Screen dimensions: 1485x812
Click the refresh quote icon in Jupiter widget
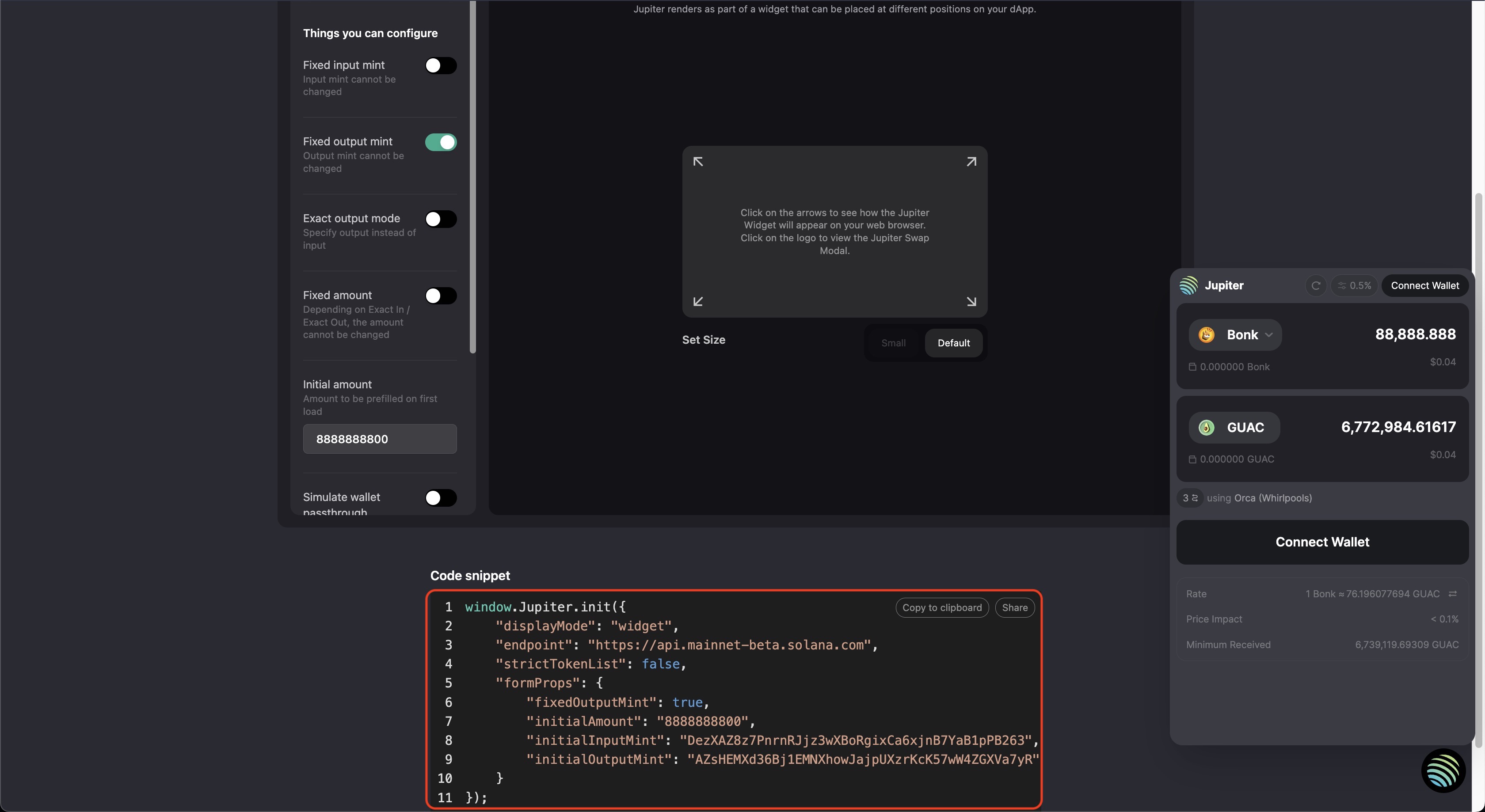pos(1316,286)
